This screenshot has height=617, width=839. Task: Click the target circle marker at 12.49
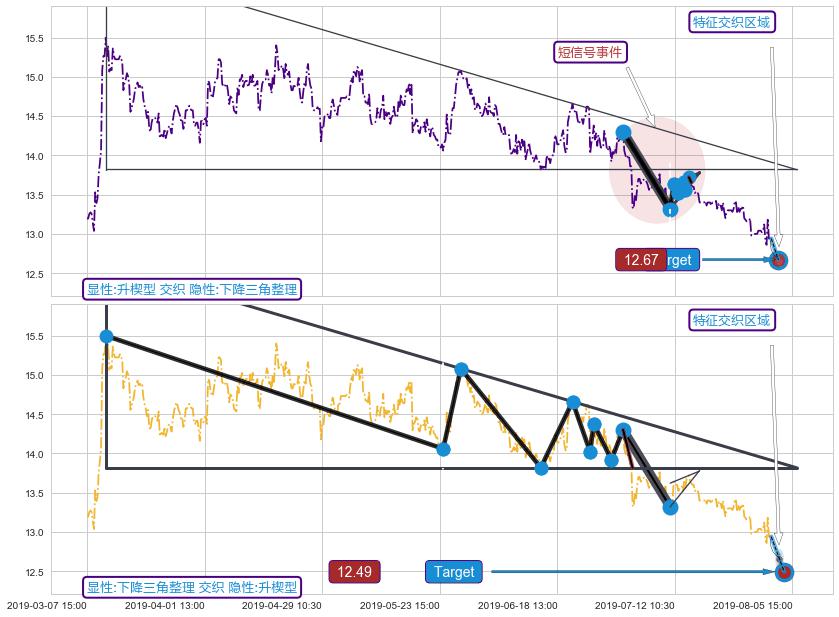tap(784, 572)
